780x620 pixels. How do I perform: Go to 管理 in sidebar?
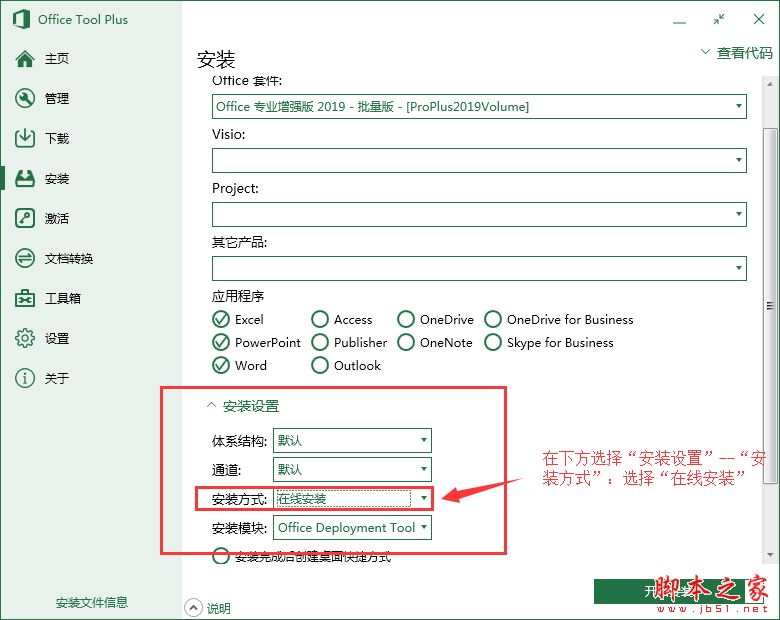pyautogui.click(x=57, y=99)
